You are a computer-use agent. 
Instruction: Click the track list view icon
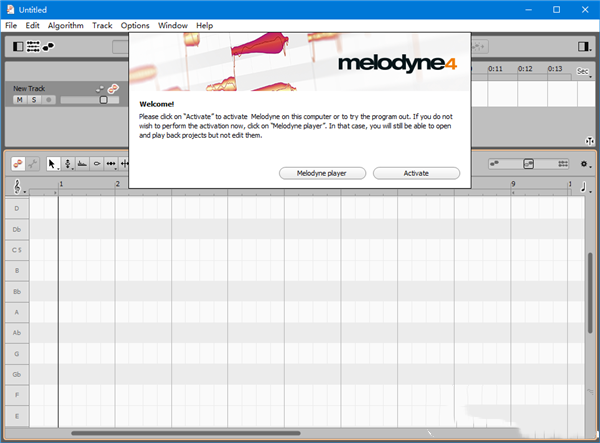[x=33, y=46]
